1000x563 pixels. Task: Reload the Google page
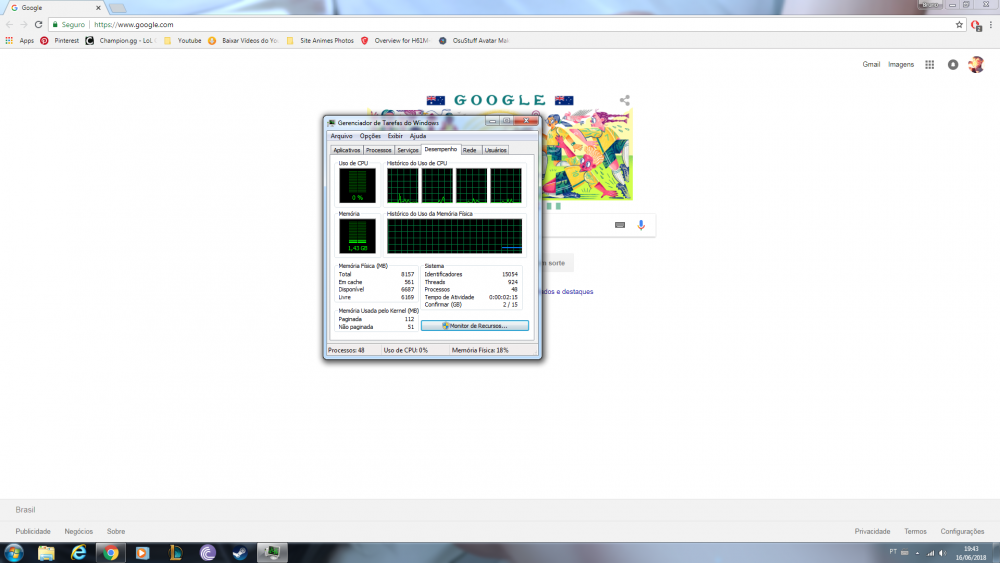coord(38,24)
